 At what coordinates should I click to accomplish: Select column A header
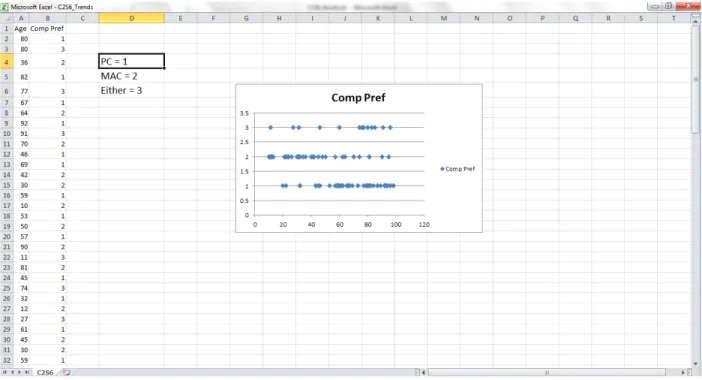(21, 18)
